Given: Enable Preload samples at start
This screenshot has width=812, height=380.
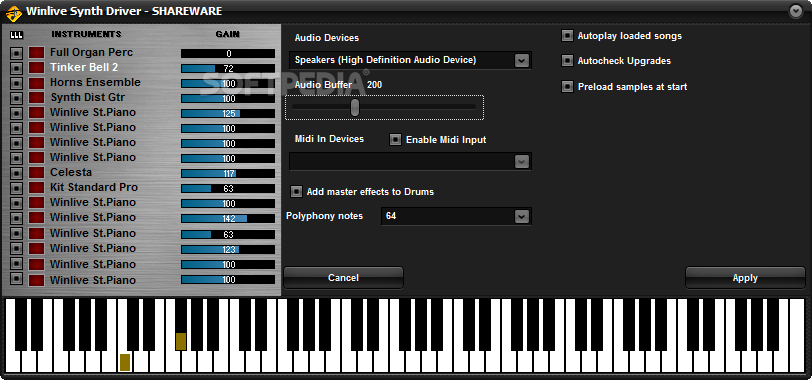Looking at the screenshot, I should [568, 86].
